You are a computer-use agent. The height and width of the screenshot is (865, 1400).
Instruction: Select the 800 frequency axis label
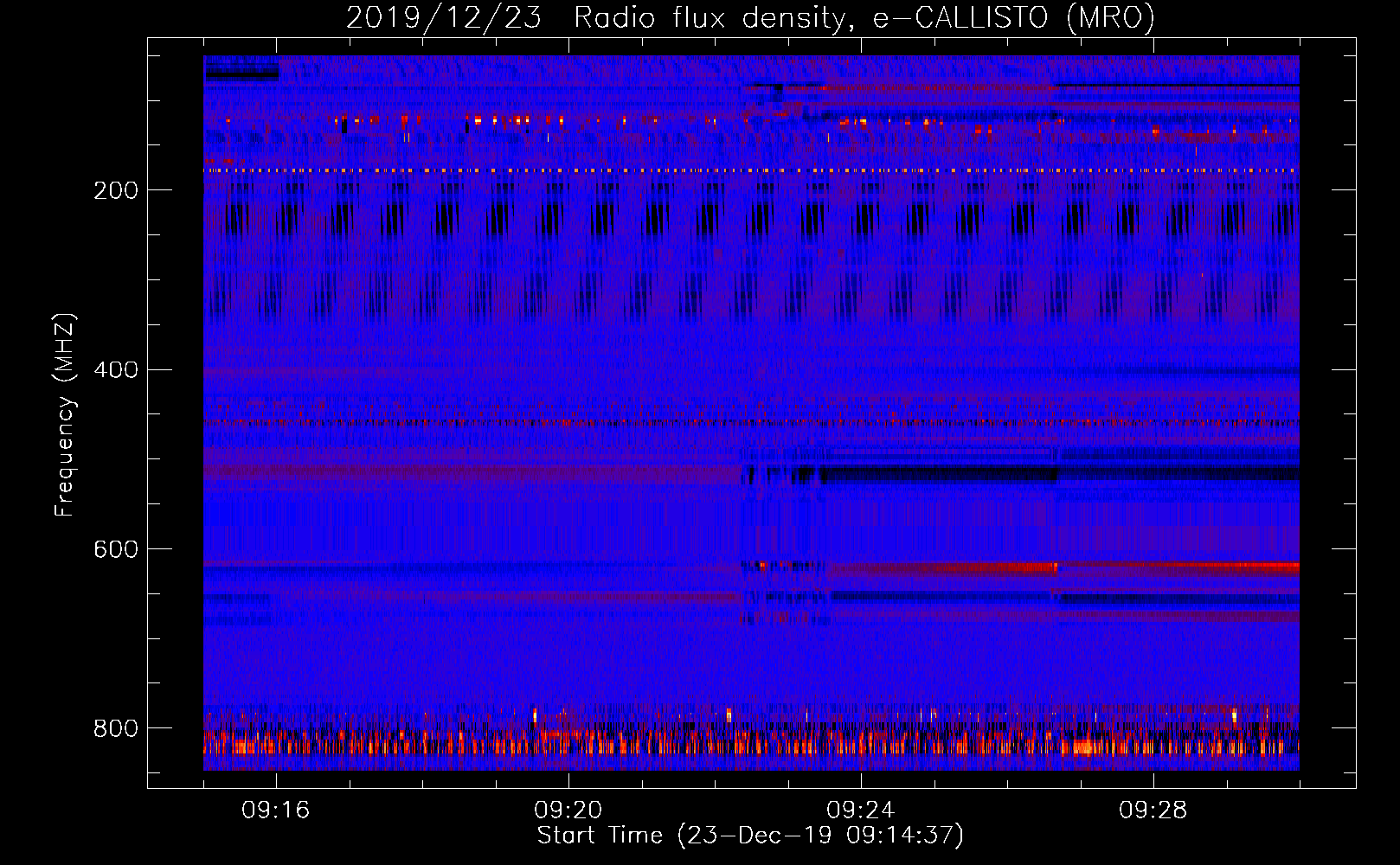[116, 728]
